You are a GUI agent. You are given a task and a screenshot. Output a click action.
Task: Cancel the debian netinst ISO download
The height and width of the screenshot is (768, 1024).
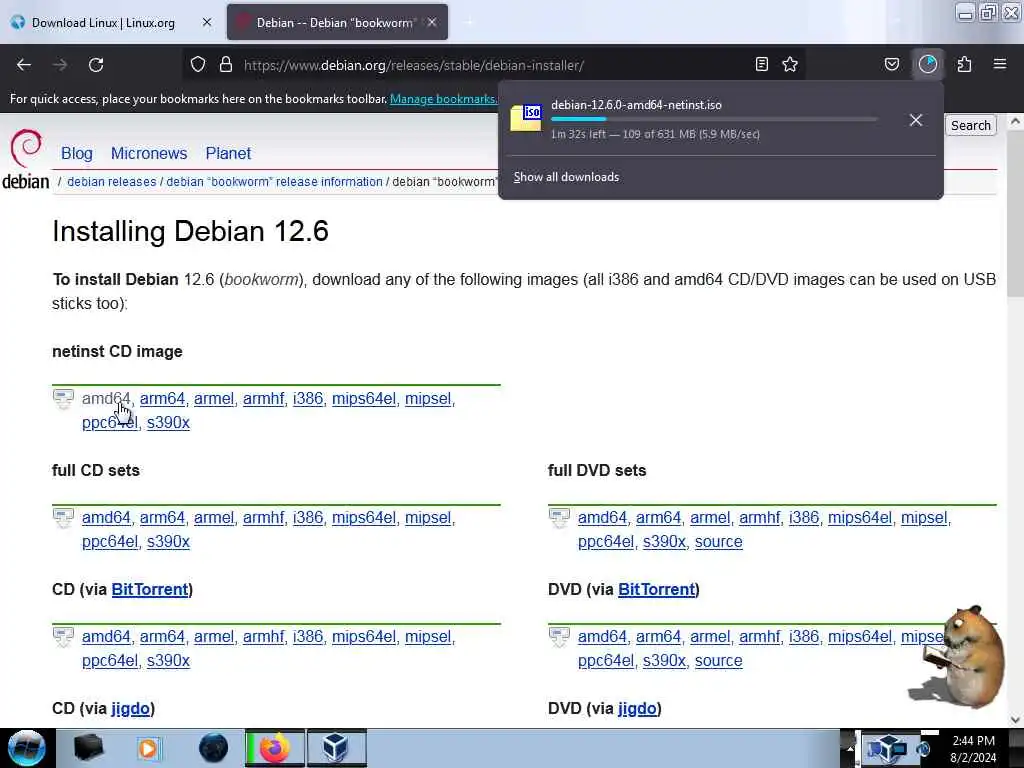click(x=916, y=120)
